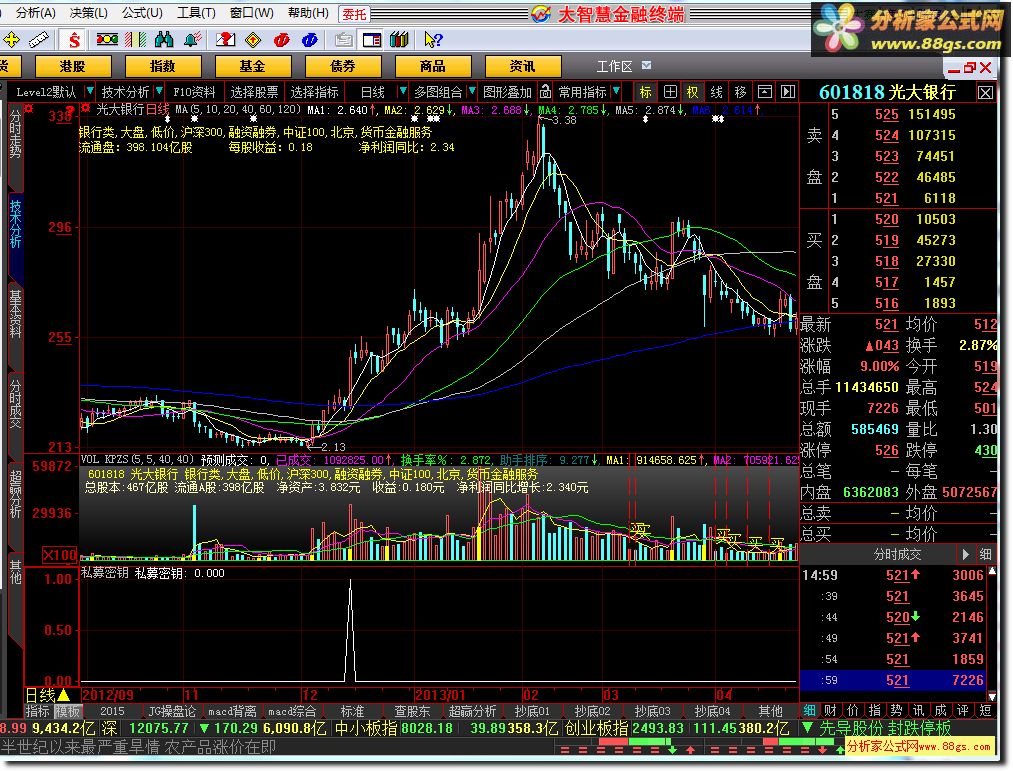
Task: Click the help cursor question icon
Action: tap(432, 40)
